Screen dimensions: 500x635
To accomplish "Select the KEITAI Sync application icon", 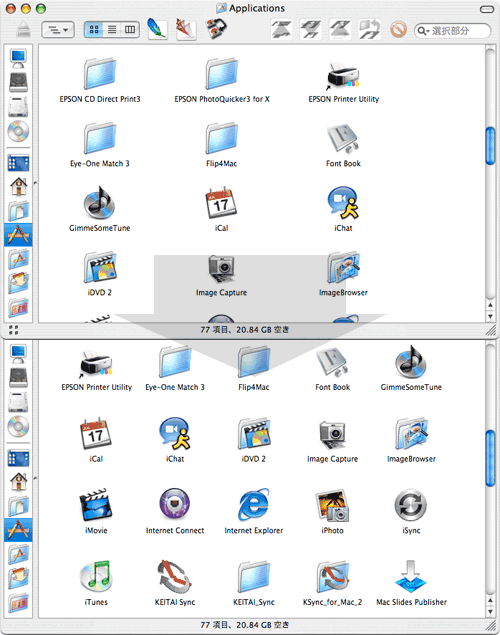I will [174, 577].
